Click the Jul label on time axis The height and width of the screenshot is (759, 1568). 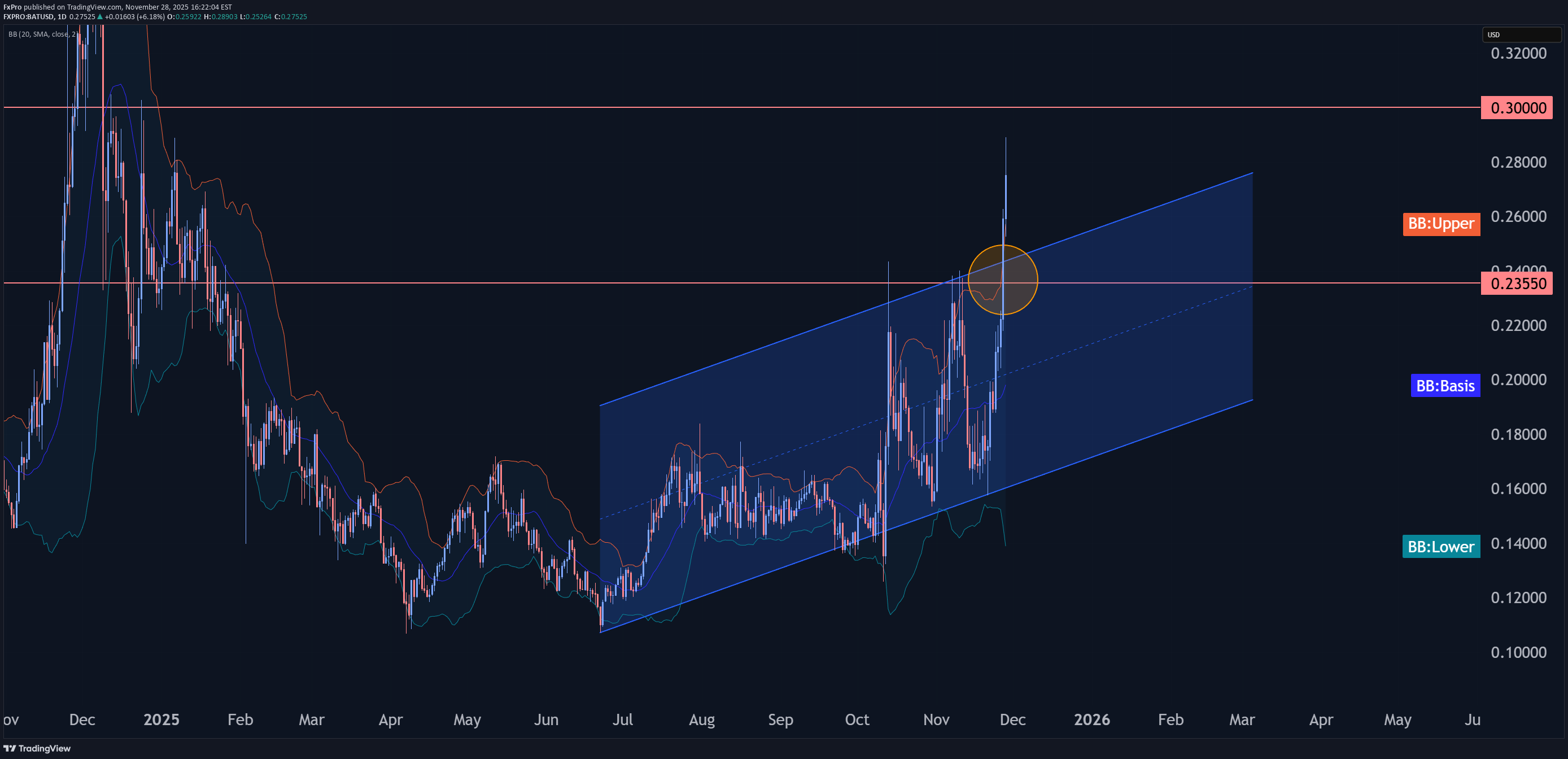(622, 719)
